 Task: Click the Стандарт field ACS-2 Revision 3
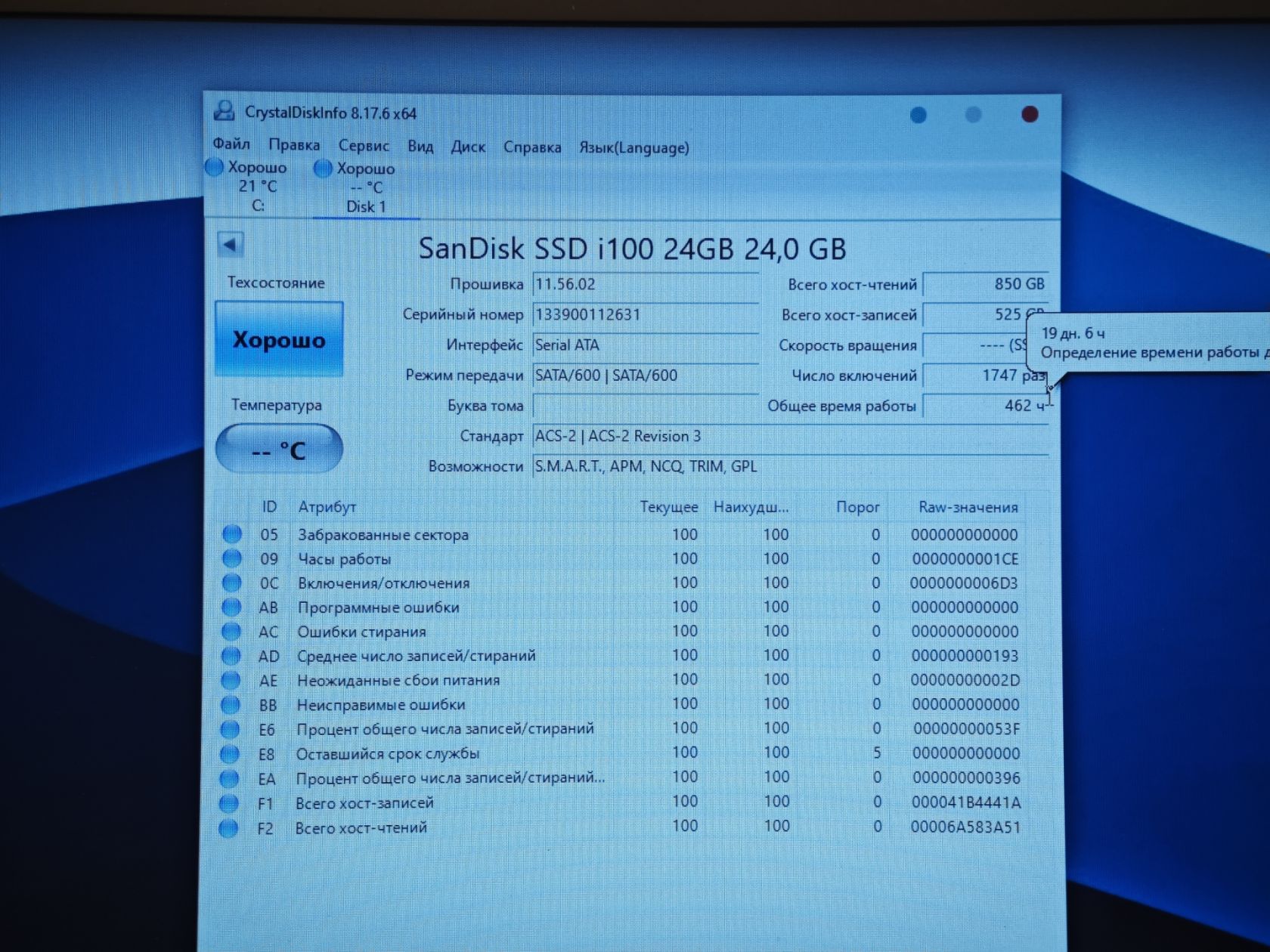(790, 436)
